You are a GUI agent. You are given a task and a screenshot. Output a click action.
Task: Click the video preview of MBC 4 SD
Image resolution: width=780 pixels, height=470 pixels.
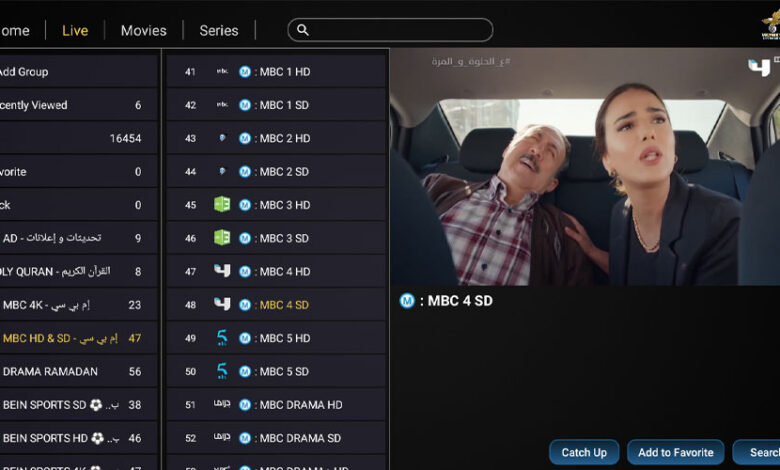[584, 168]
